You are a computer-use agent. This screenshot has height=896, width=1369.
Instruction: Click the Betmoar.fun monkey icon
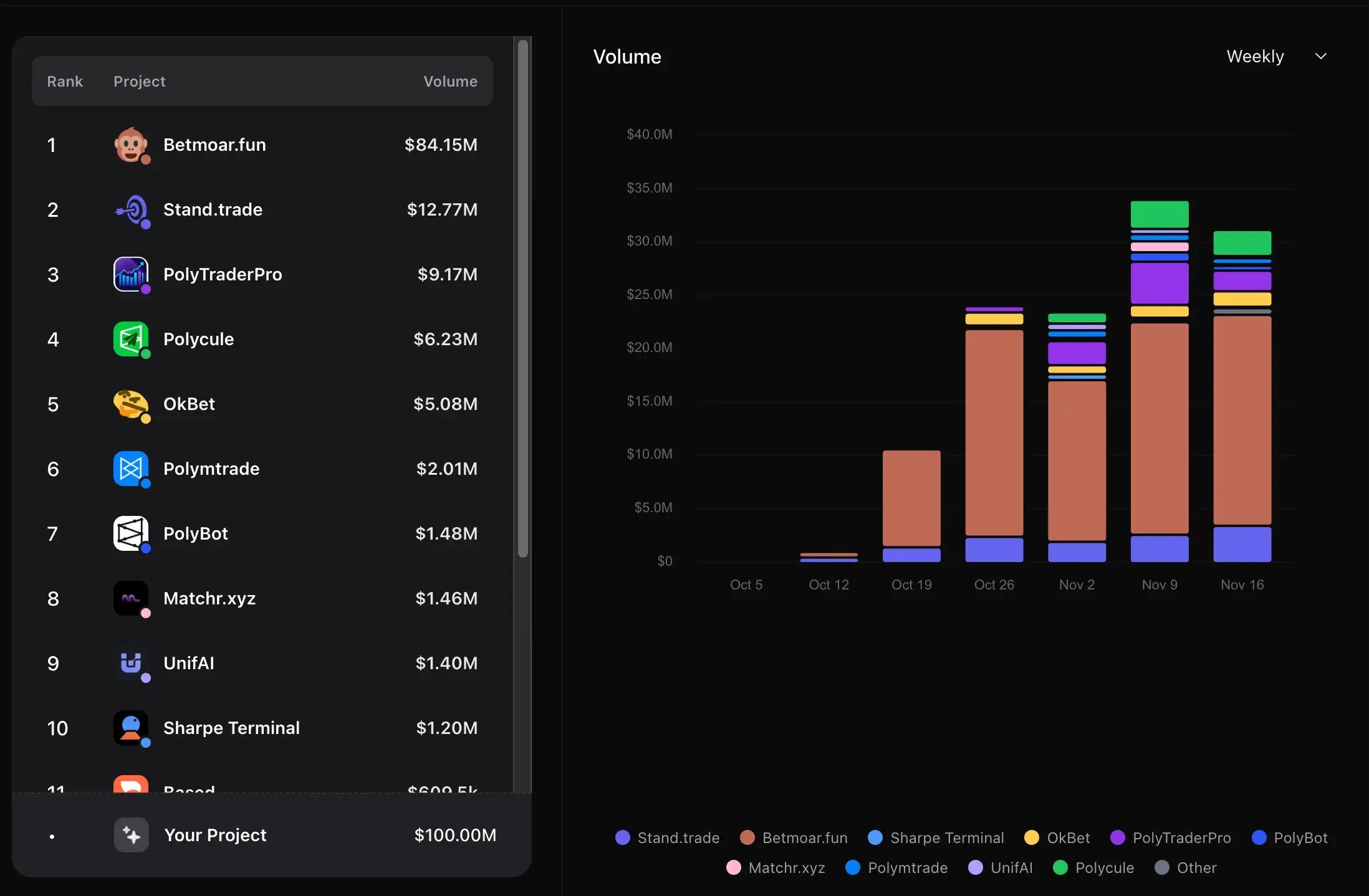[131, 145]
